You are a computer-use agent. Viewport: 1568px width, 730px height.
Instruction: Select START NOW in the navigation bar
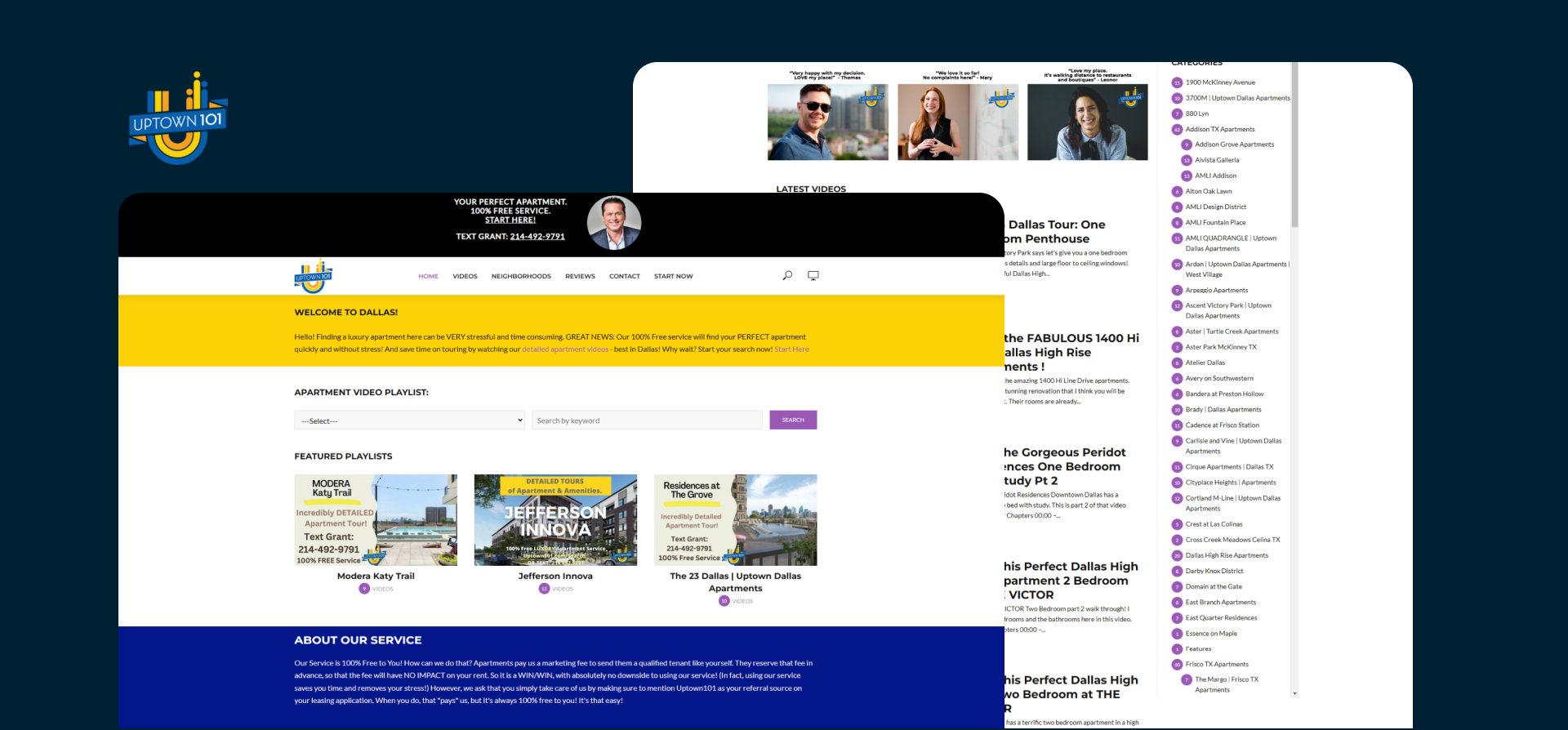click(x=674, y=276)
